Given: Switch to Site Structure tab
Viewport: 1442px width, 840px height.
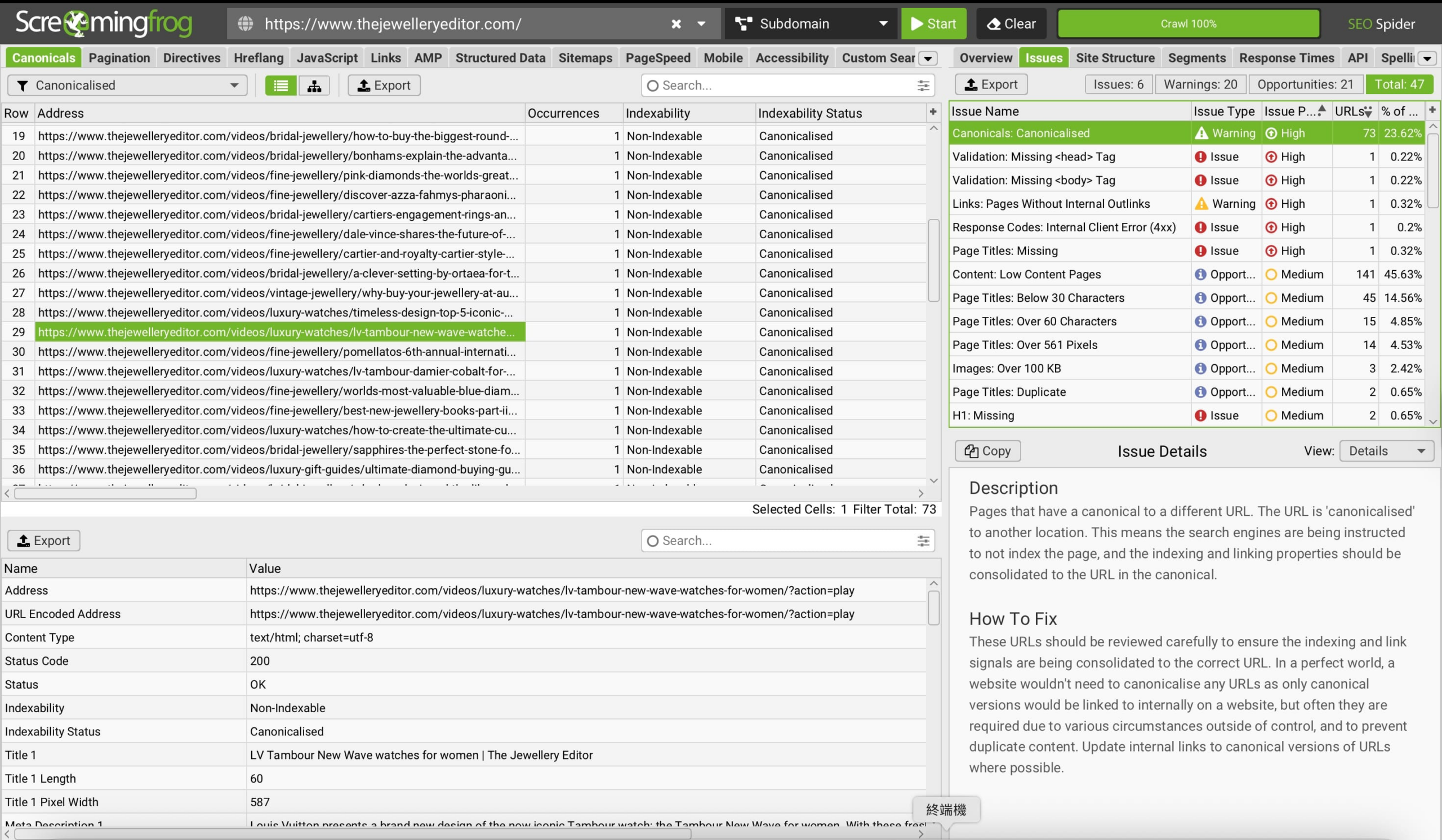Looking at the screenshot, I should click(x=1115, y=58).
